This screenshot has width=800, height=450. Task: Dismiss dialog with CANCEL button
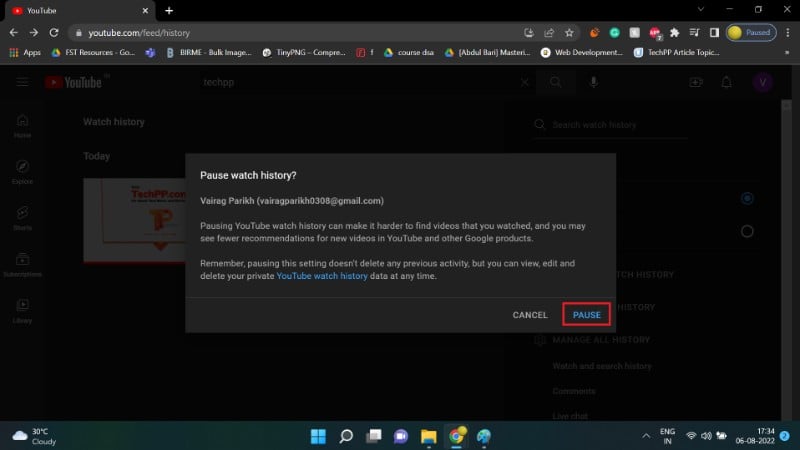point(530,315)
